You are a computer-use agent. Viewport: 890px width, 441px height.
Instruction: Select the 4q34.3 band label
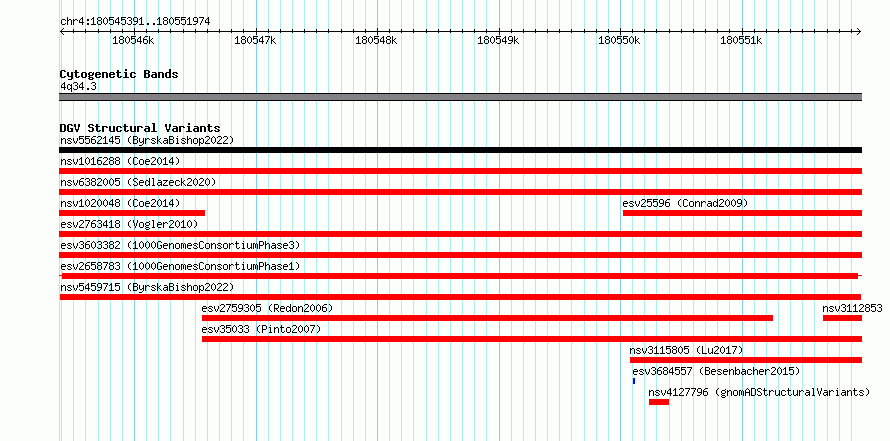point(78,87)
